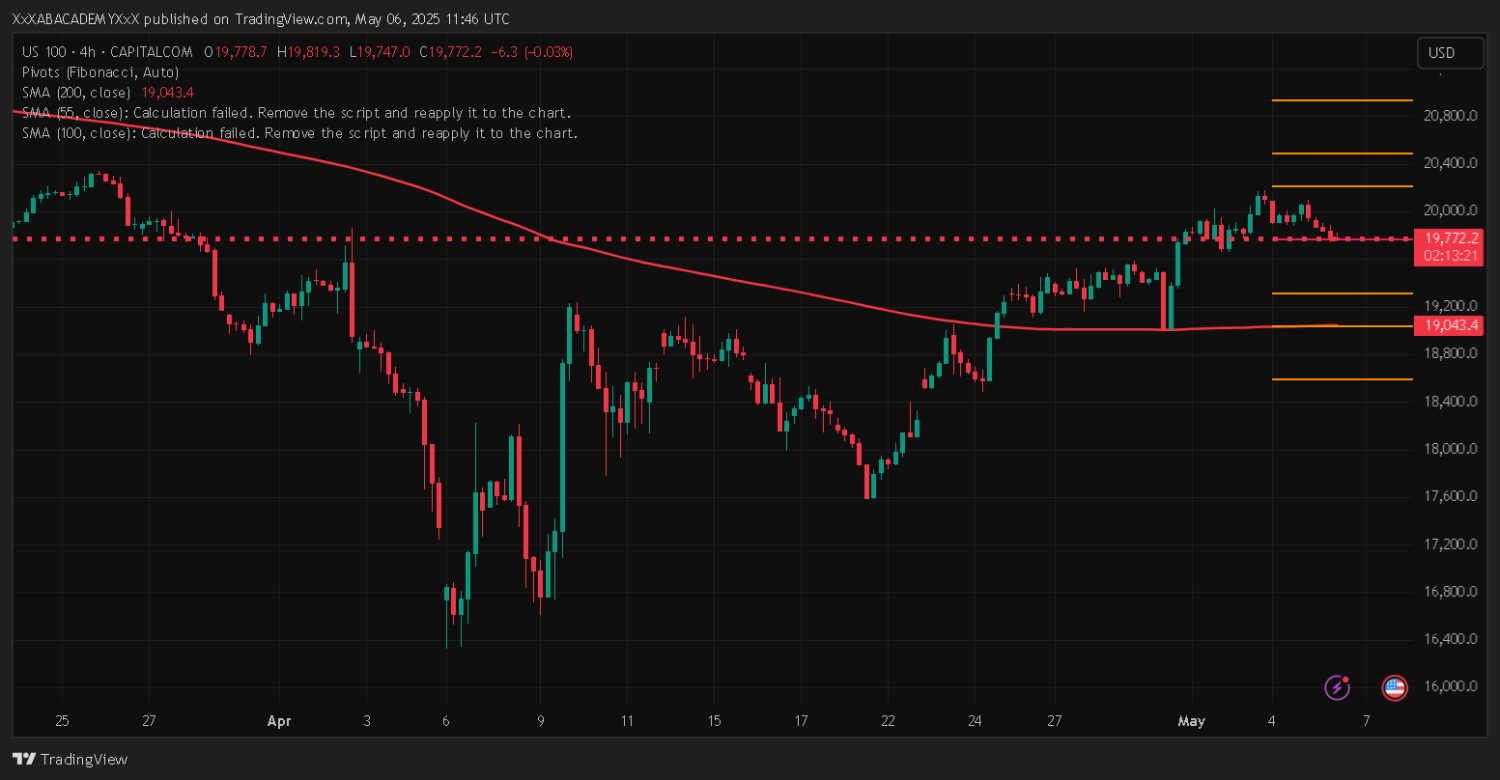Open the USD currency selector
Screen dimensions: 1500x780
(x=1450, y=53)
